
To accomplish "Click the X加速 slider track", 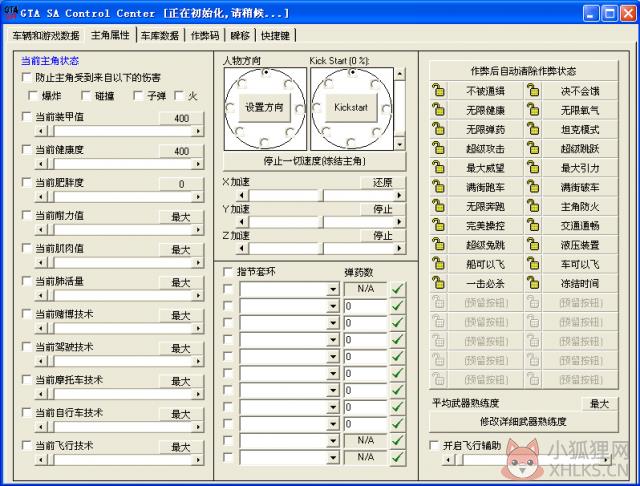I will [321, 195].
